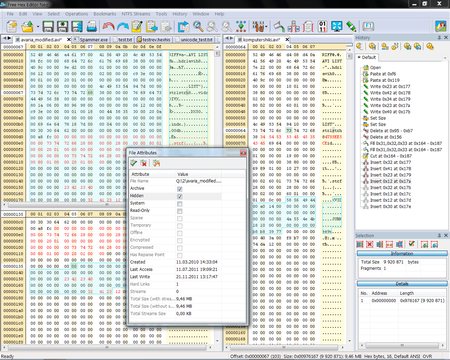Screen dimensions: 450x360
Task: Switch to the Spammer.exe tab
Action: tap(91, 40)
